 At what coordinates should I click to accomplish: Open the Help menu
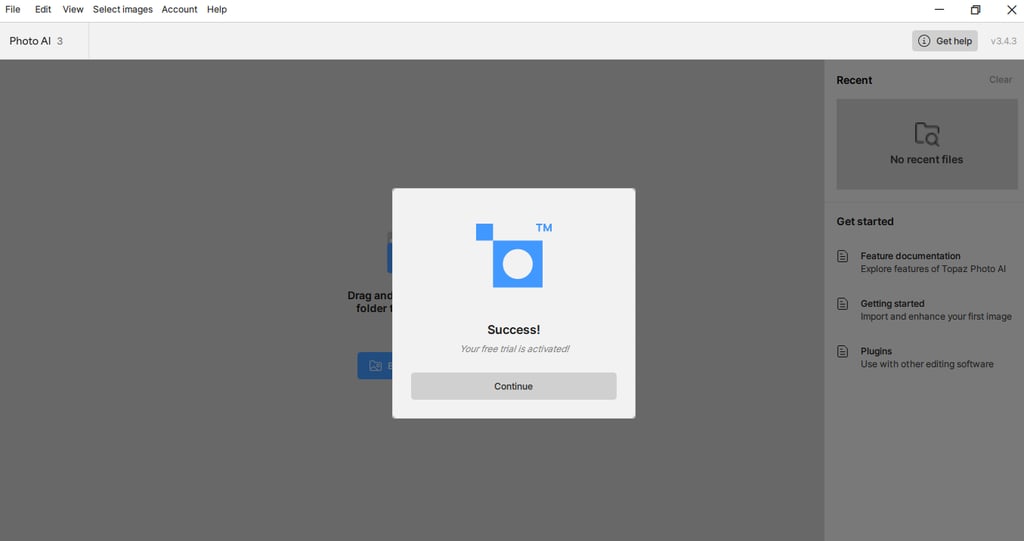[217, 9]
